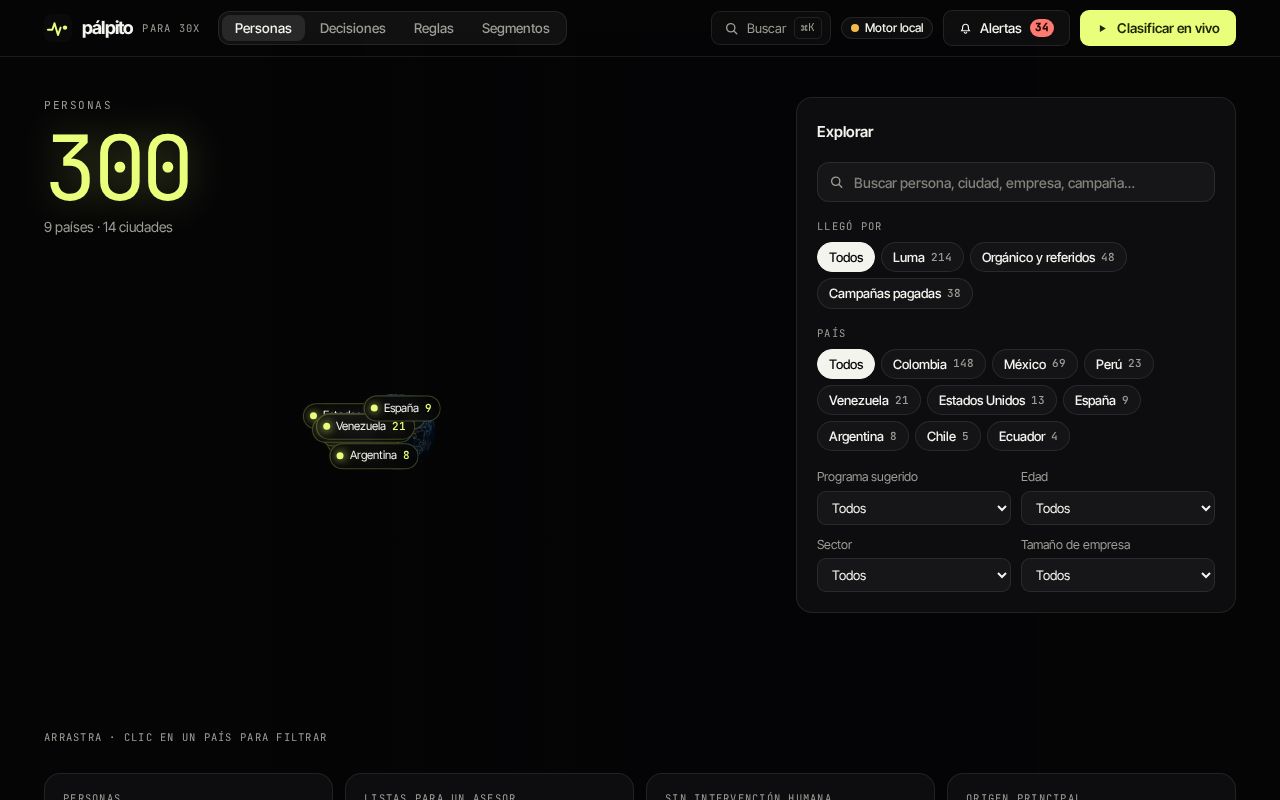Filter by Estados Unidos chip
Screen dimensions: 1280x800
(x=992, y=400)
